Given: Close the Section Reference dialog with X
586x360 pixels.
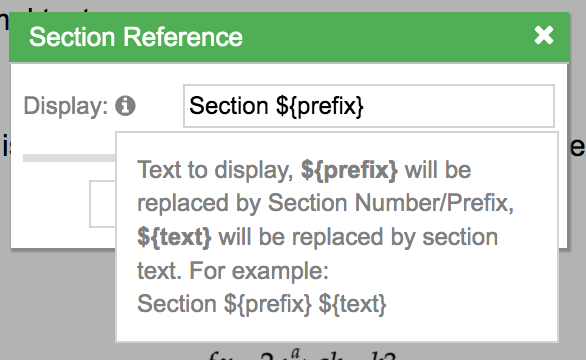Looking at the screenshot, I should (x=544, y=36).
